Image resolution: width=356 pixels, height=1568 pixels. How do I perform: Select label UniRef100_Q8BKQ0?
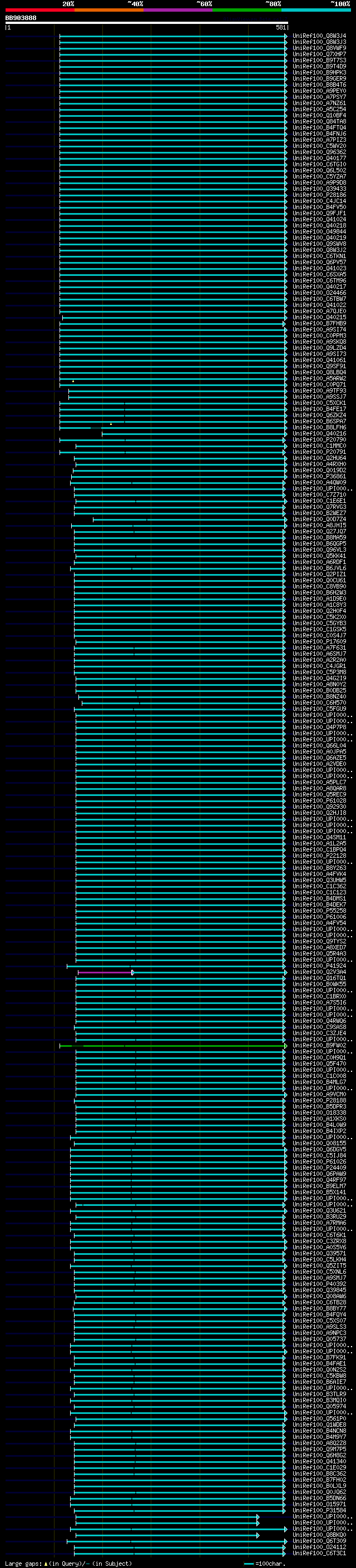point(319,1535)
